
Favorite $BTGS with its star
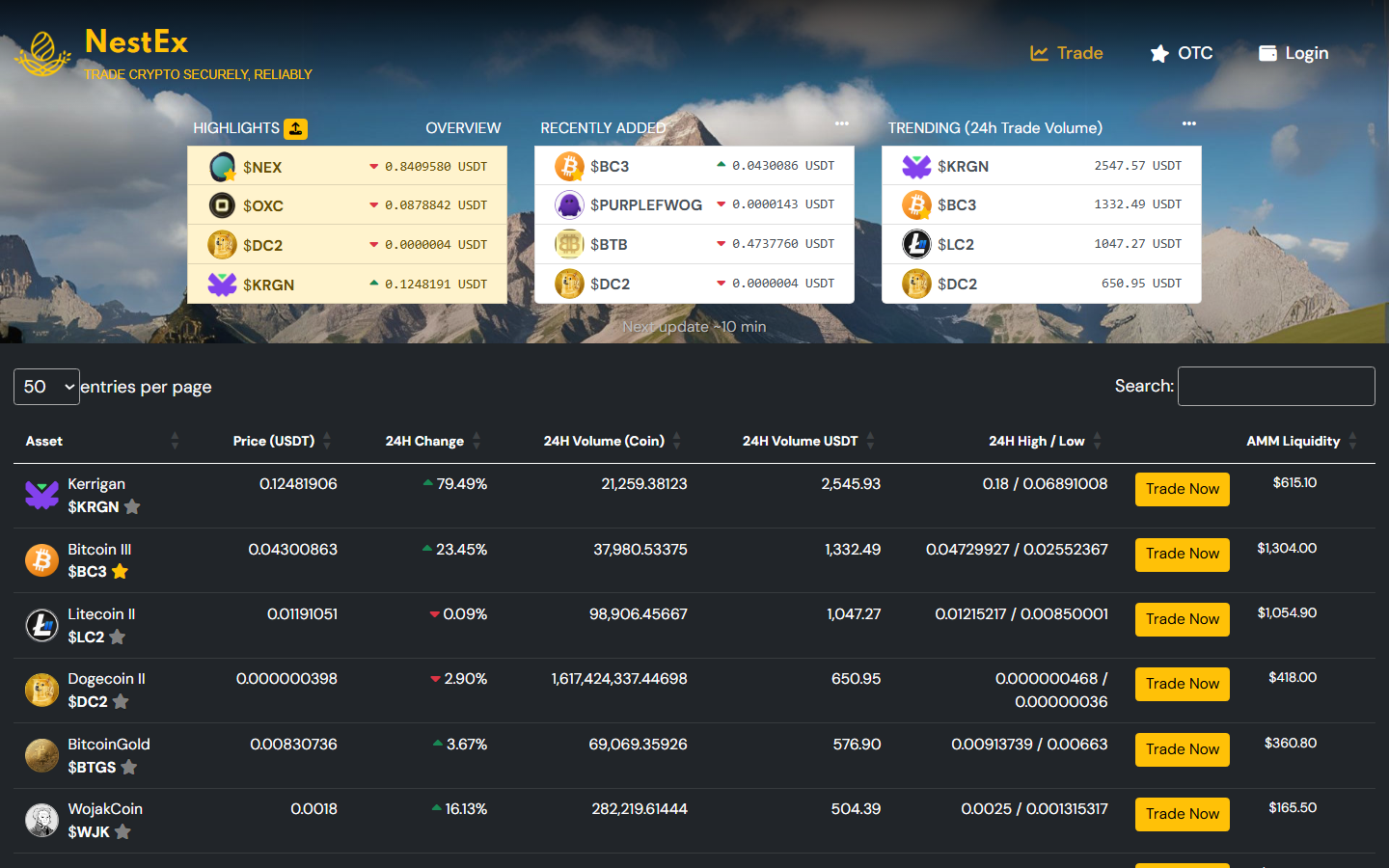point(128,767)
